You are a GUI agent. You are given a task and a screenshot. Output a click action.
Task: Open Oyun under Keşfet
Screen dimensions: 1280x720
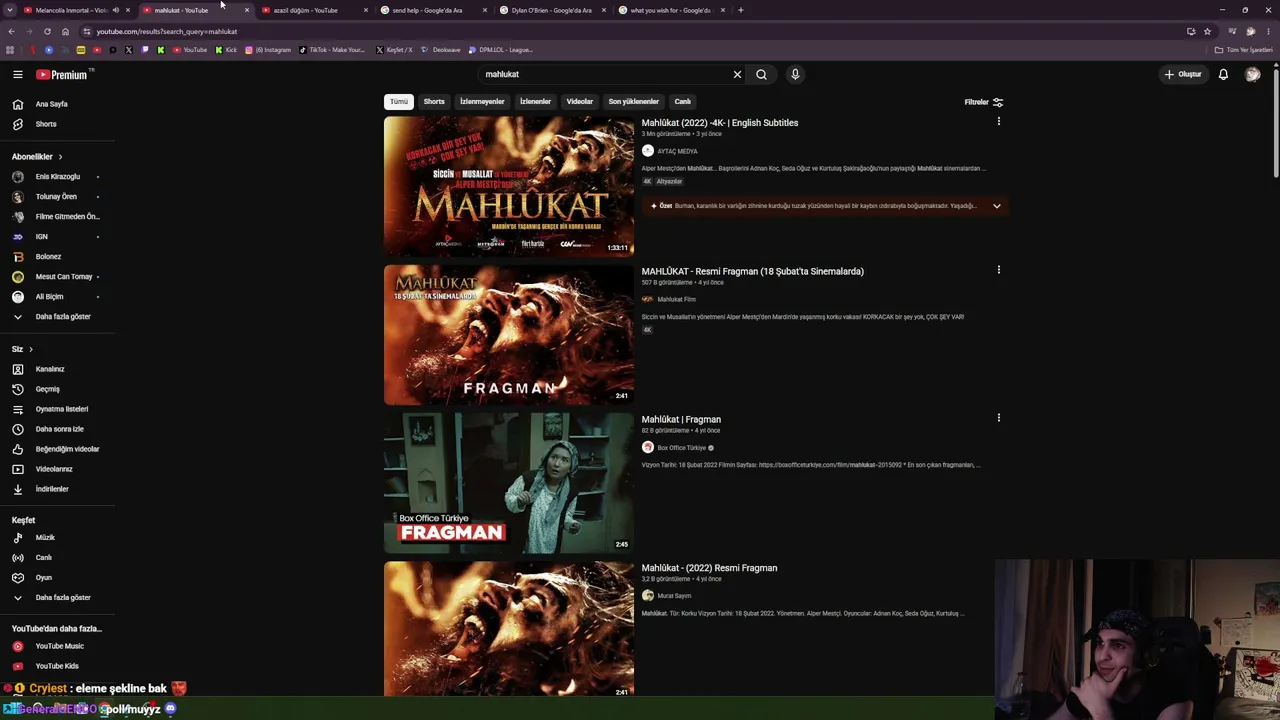44,578
